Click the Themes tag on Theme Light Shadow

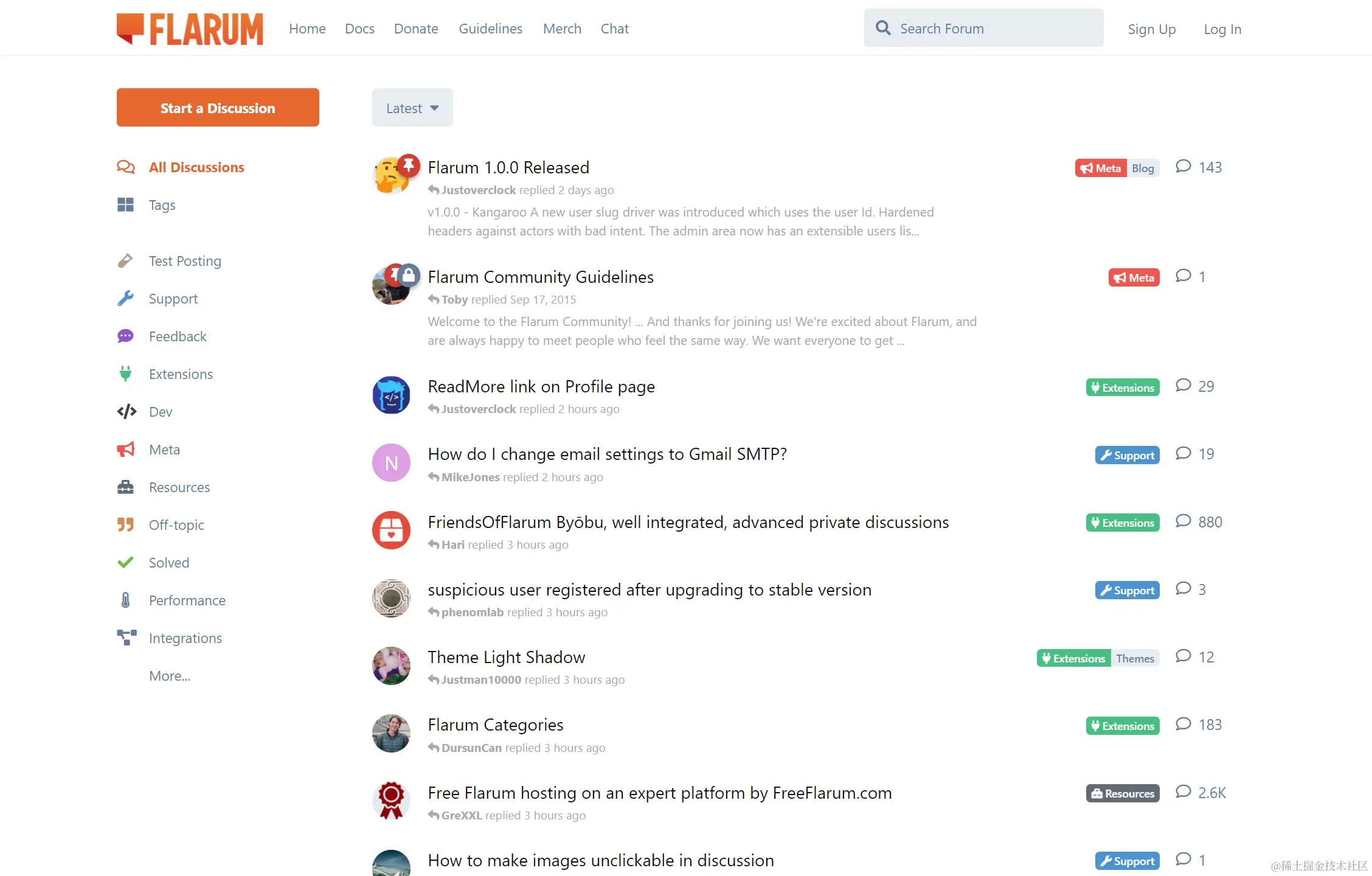[x=1135, y=658]
